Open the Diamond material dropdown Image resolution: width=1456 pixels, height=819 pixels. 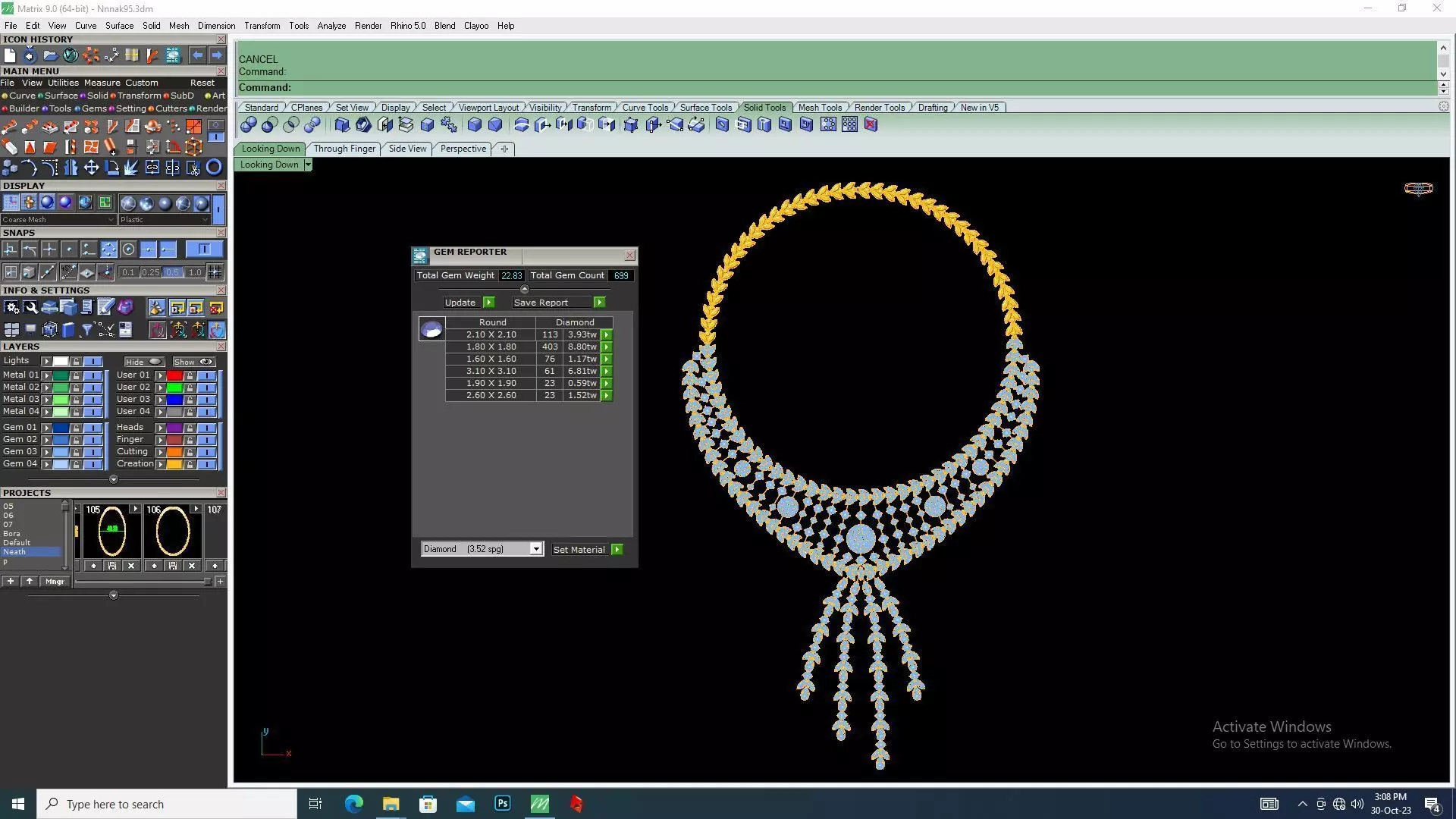coord(536,549)
